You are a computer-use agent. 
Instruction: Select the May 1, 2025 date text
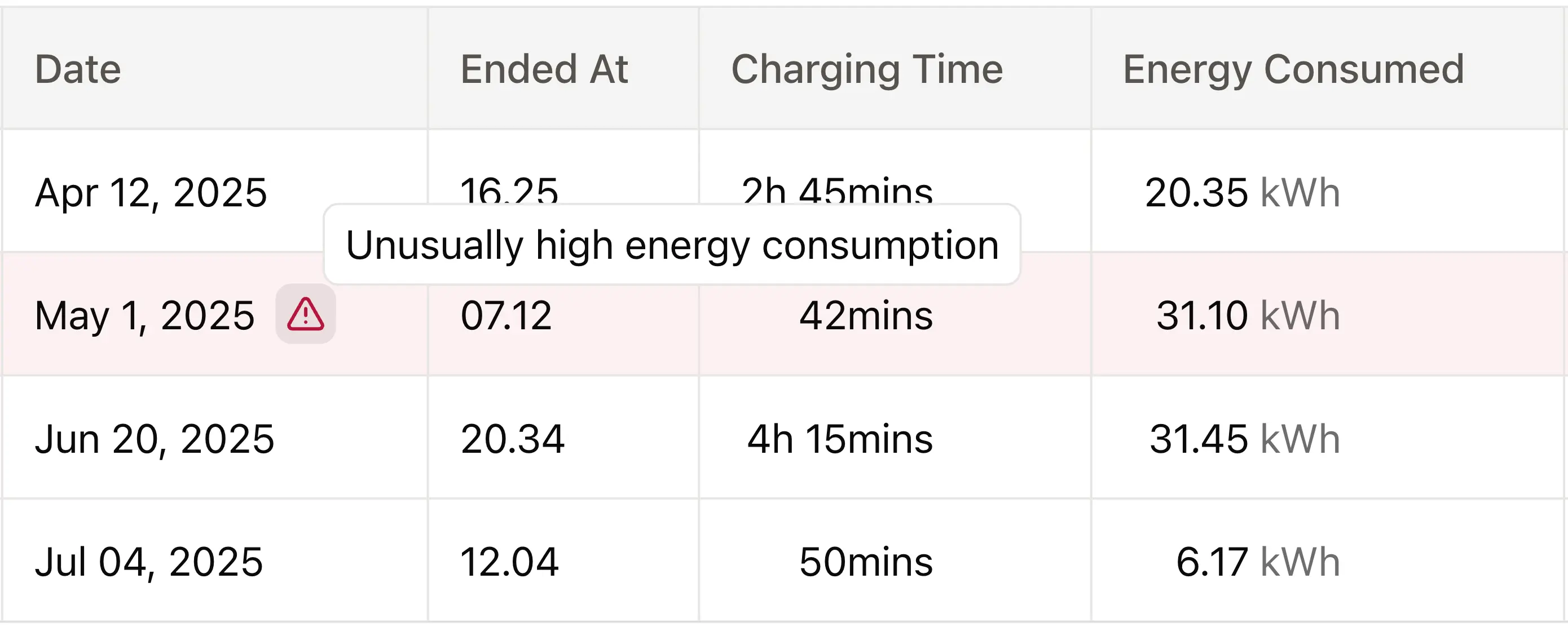tap(145, 316)
